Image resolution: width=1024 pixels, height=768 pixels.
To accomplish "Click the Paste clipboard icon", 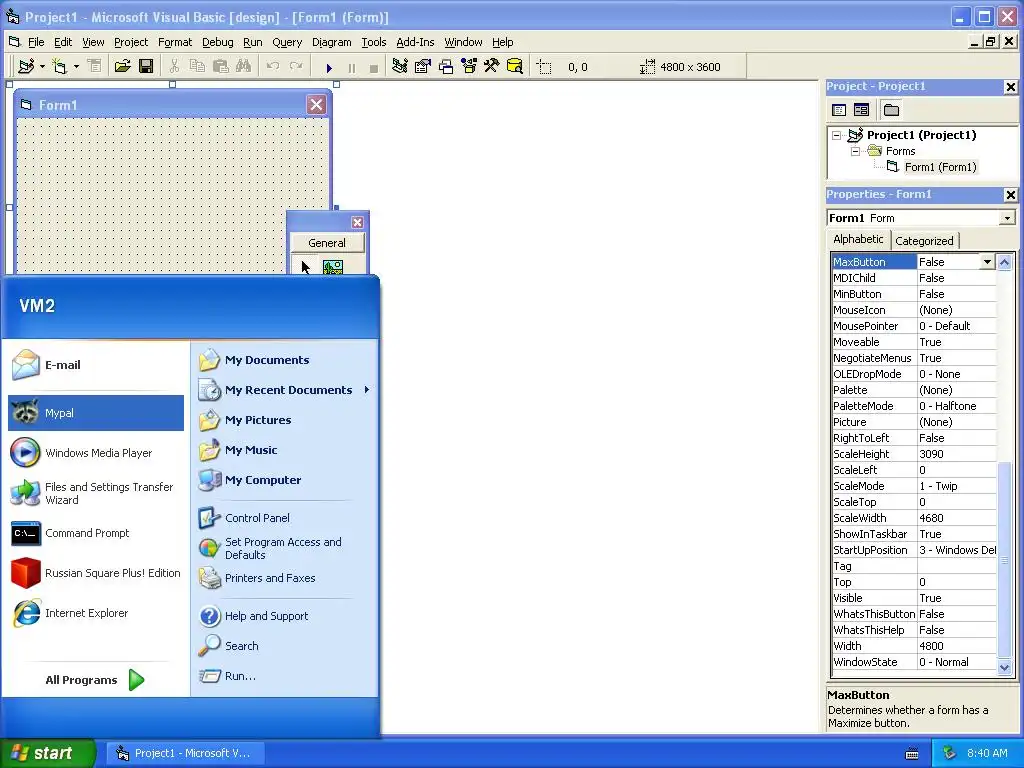I will (x=221, y=67).
